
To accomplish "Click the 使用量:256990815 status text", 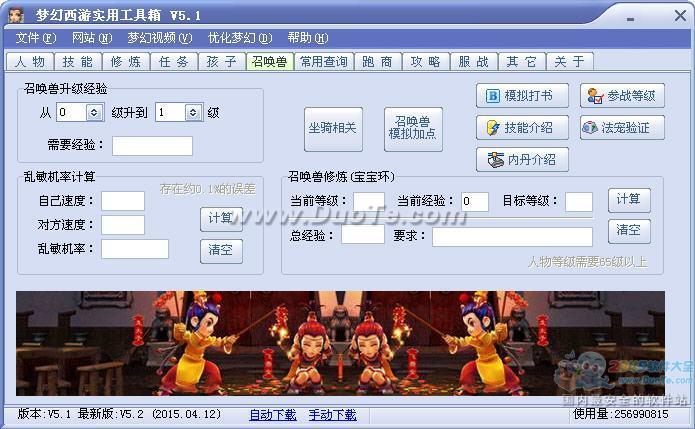I will [621, 414].
